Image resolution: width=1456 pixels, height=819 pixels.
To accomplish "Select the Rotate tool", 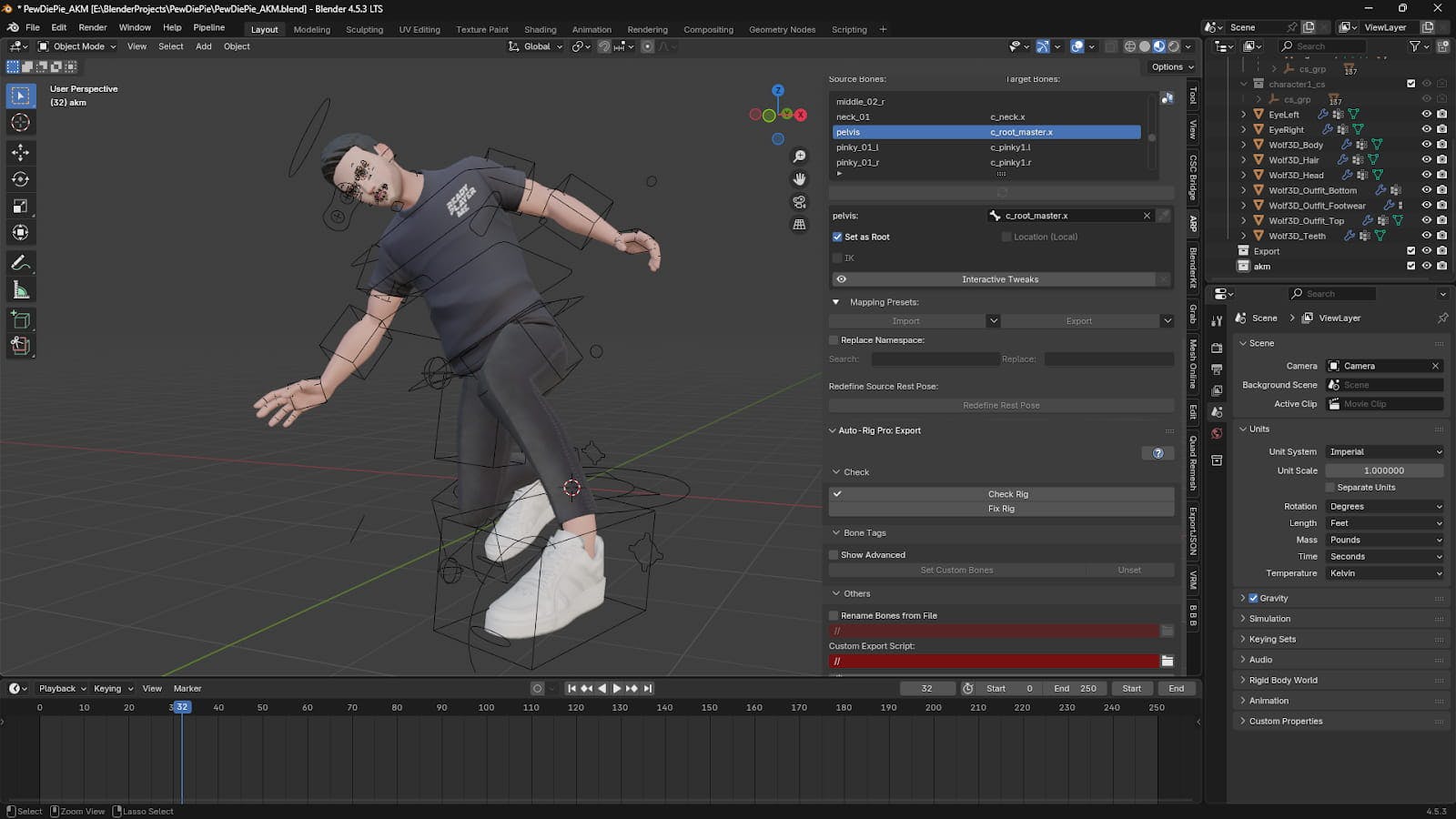I will (x=20, y=179).
